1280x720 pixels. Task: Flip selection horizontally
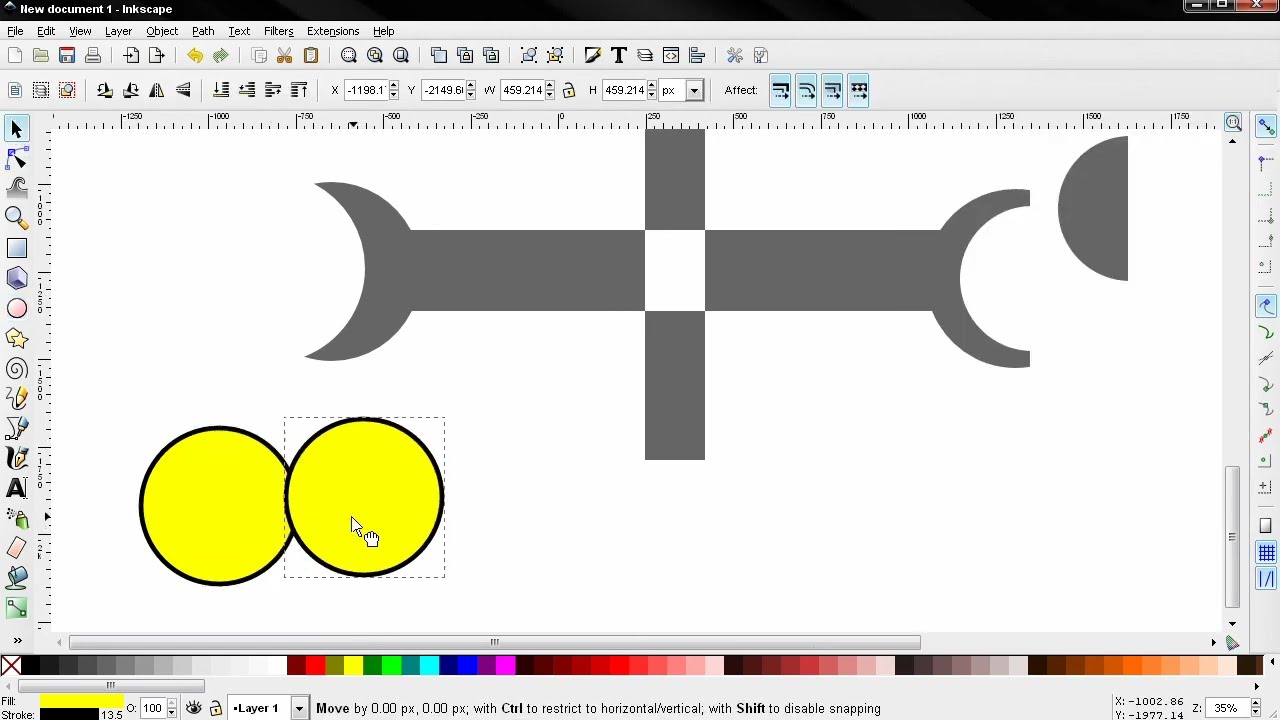157,90
